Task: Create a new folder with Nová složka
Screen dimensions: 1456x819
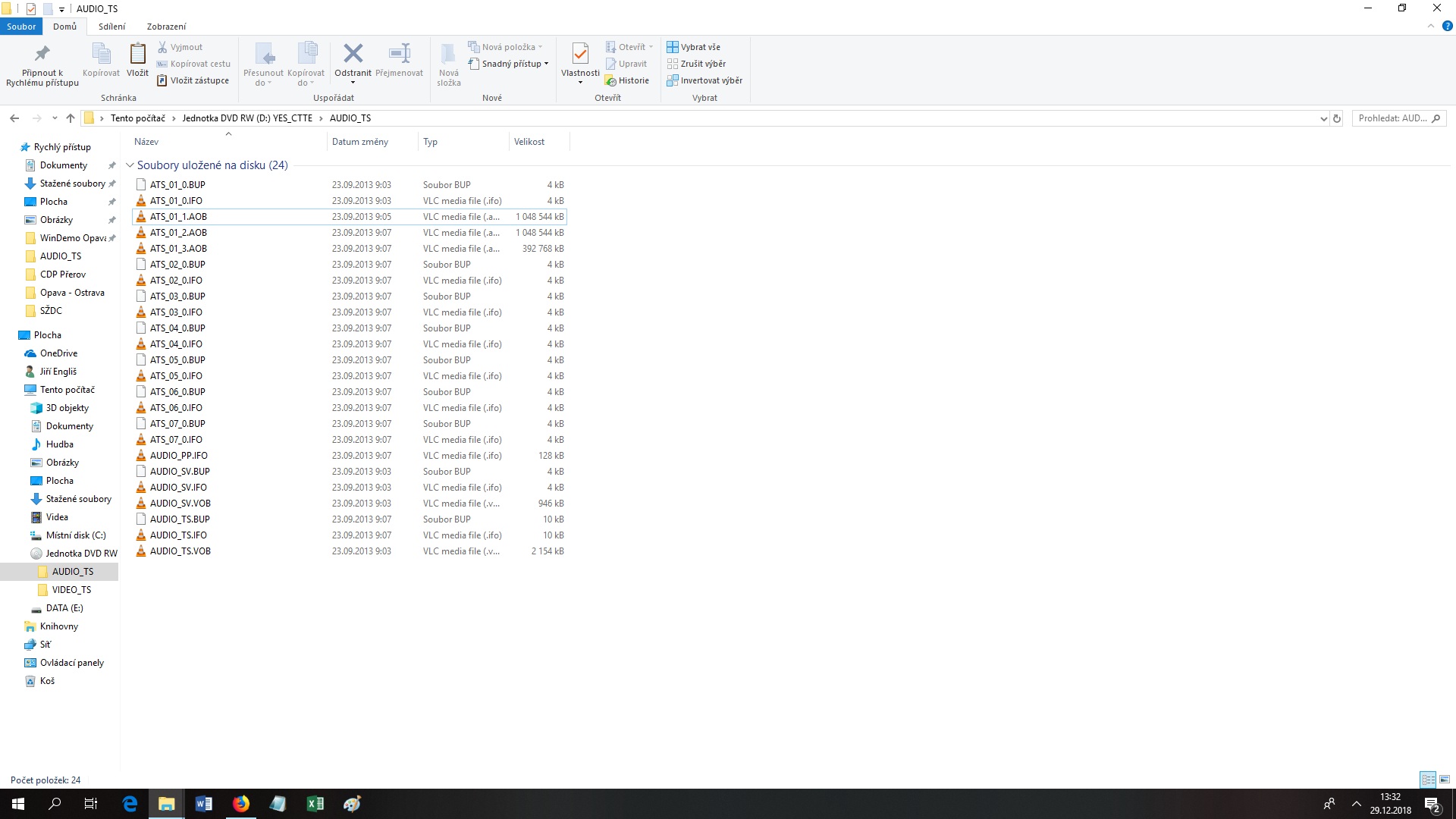Action: pos(448,65)
